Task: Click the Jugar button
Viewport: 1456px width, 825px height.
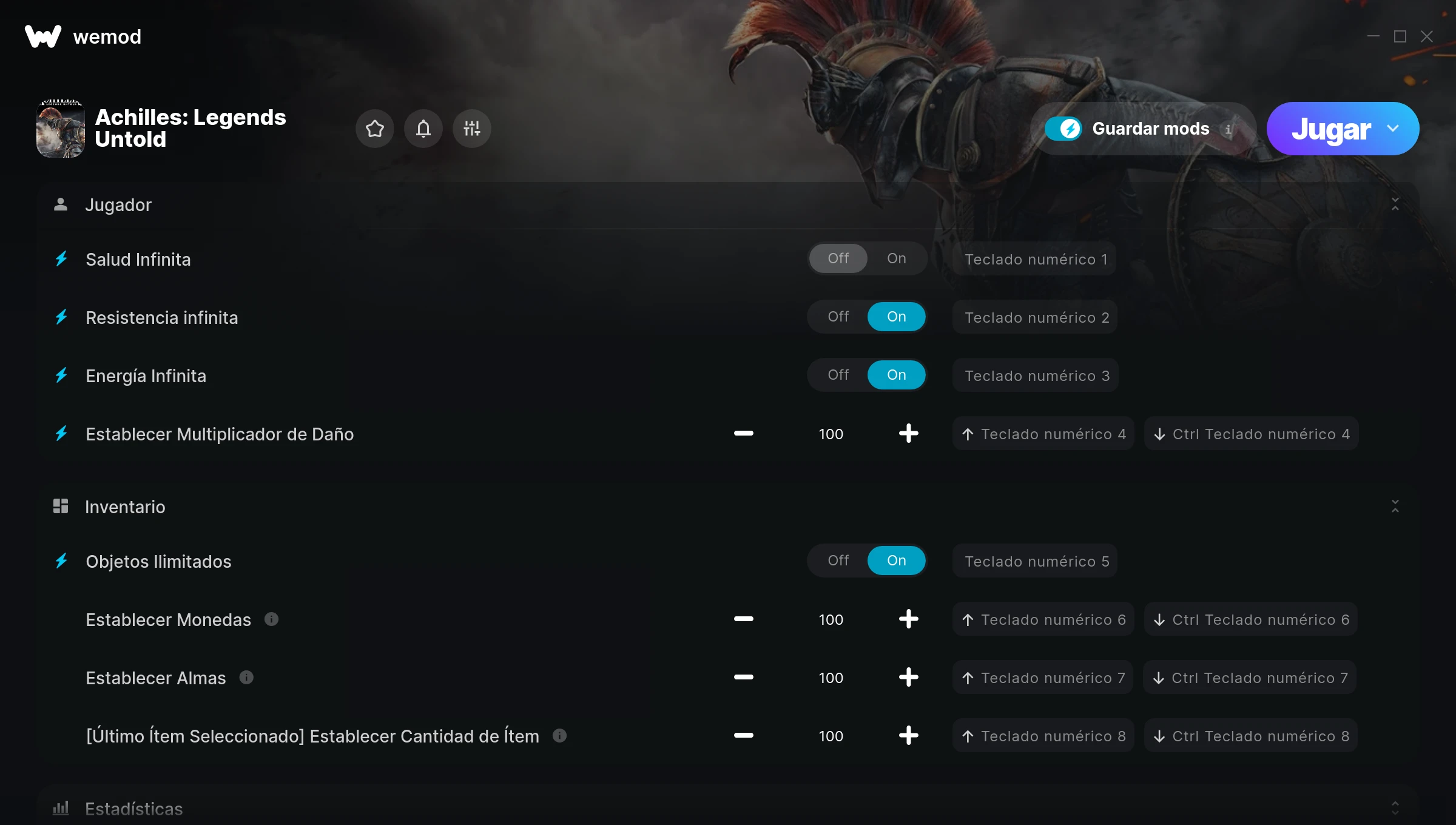Action: [x=1331, y=129]
